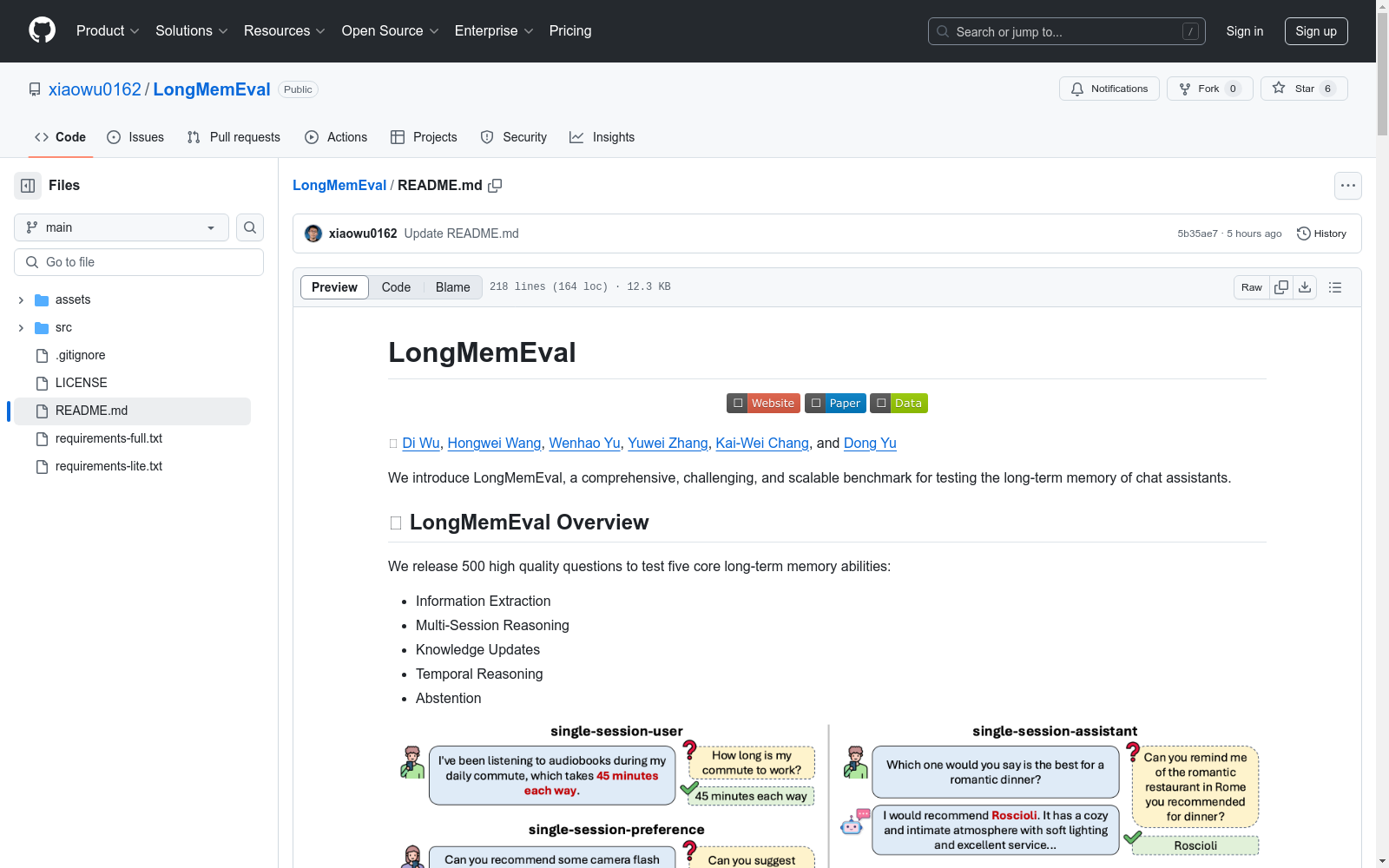This screenshot has height=868, width=1389.
Task: Expand the assets folder
Action: [20, 299]
